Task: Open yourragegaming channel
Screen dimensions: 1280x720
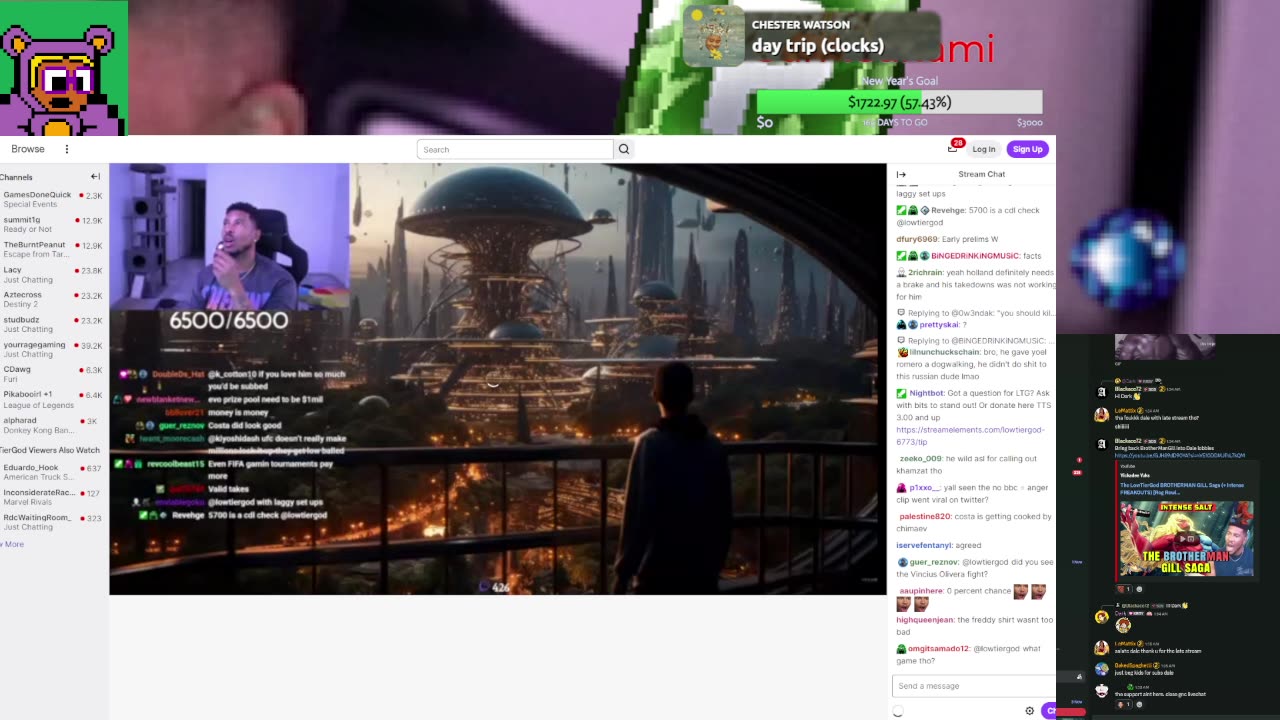Action: [52, 349]
